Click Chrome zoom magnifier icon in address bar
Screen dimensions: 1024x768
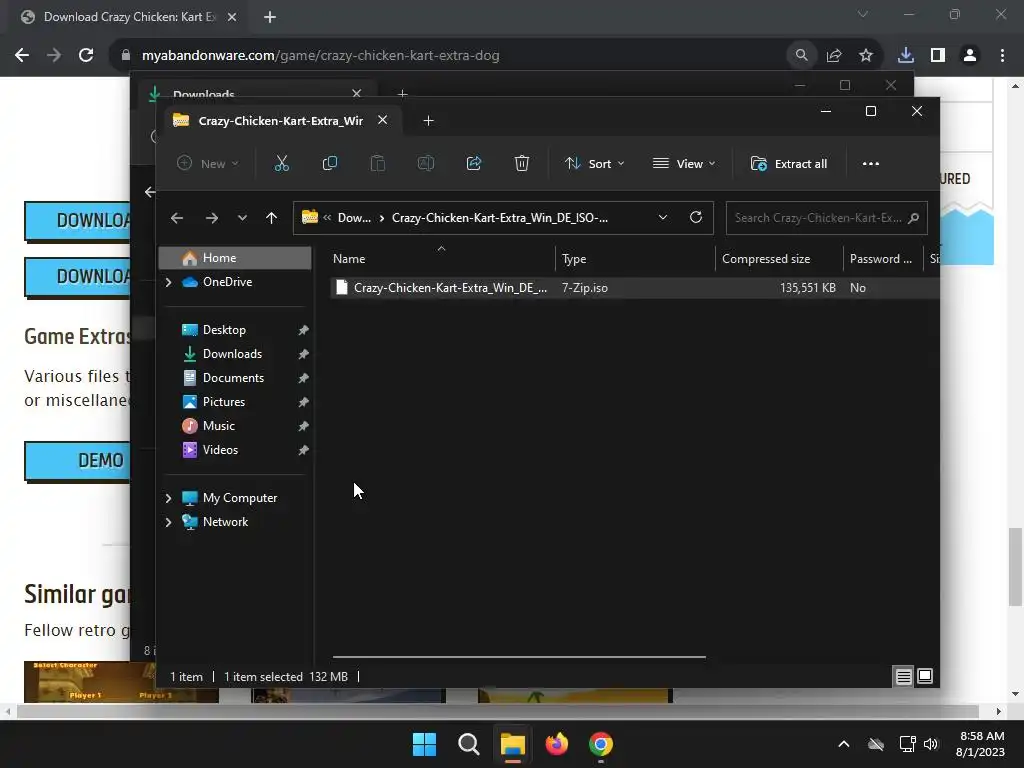pyautogui.click(x=801, y=56)
